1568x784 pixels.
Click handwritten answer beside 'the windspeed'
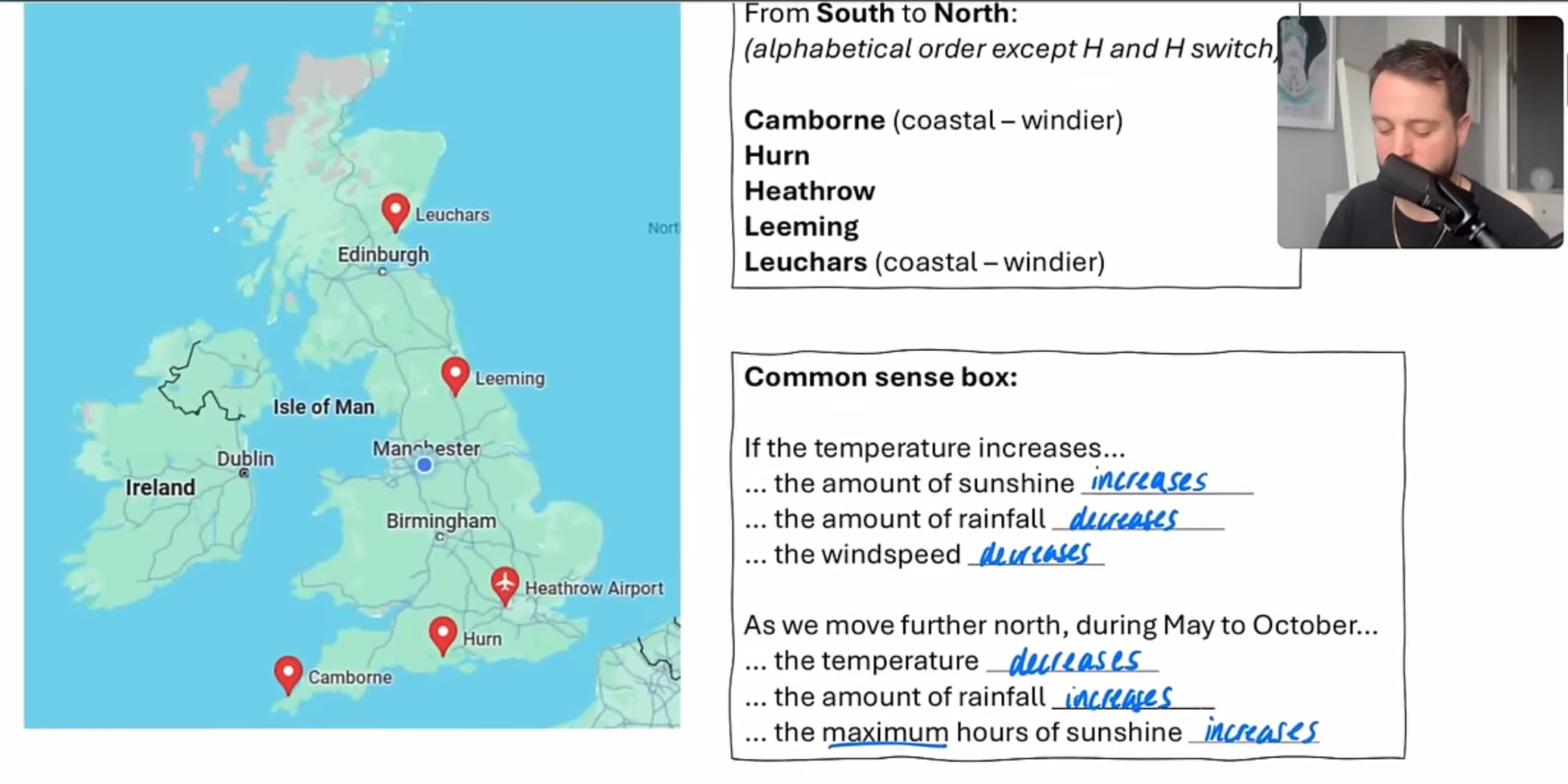pyautogui.click(x=1034, y=554)
